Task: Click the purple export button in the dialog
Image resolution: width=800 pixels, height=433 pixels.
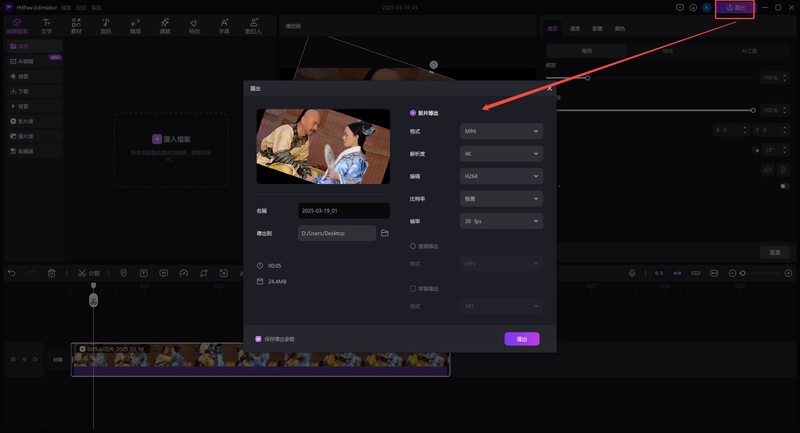Action: point(522,339)
